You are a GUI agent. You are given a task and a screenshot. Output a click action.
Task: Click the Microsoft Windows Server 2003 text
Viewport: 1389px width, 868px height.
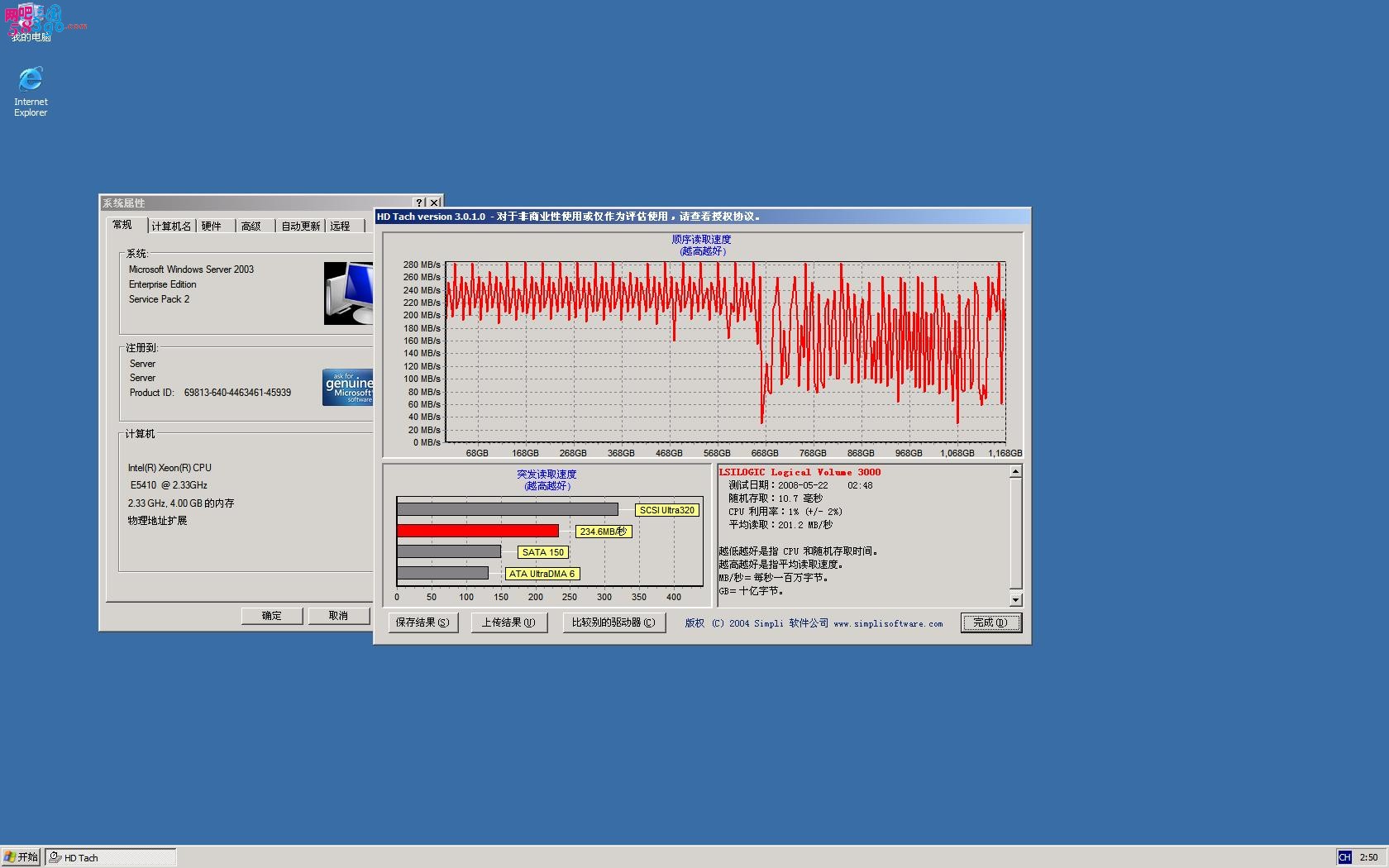click(x=191, y=269)
